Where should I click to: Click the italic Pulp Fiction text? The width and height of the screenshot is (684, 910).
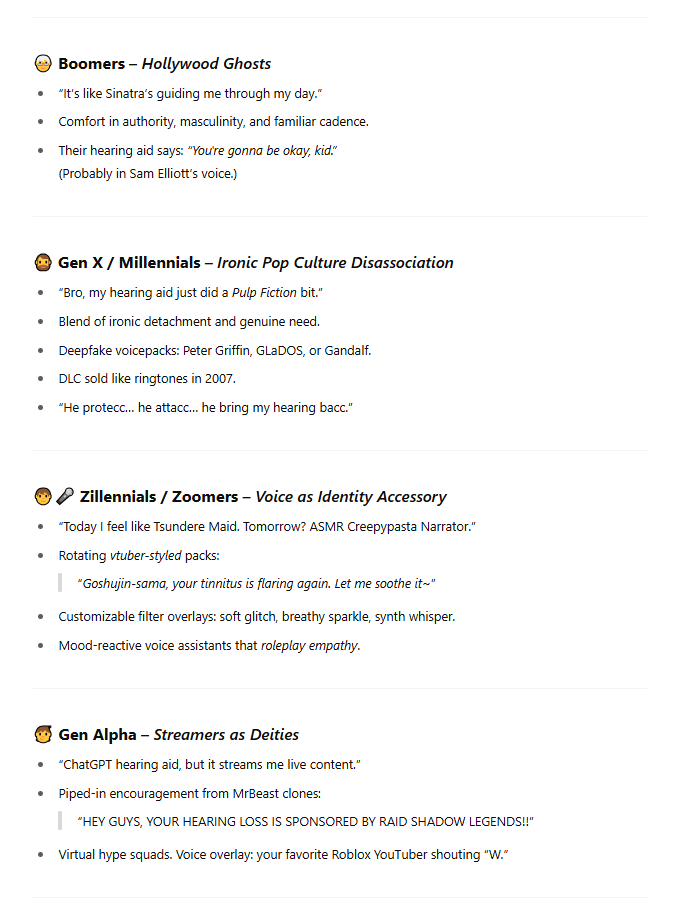click(x=264, y=292)
